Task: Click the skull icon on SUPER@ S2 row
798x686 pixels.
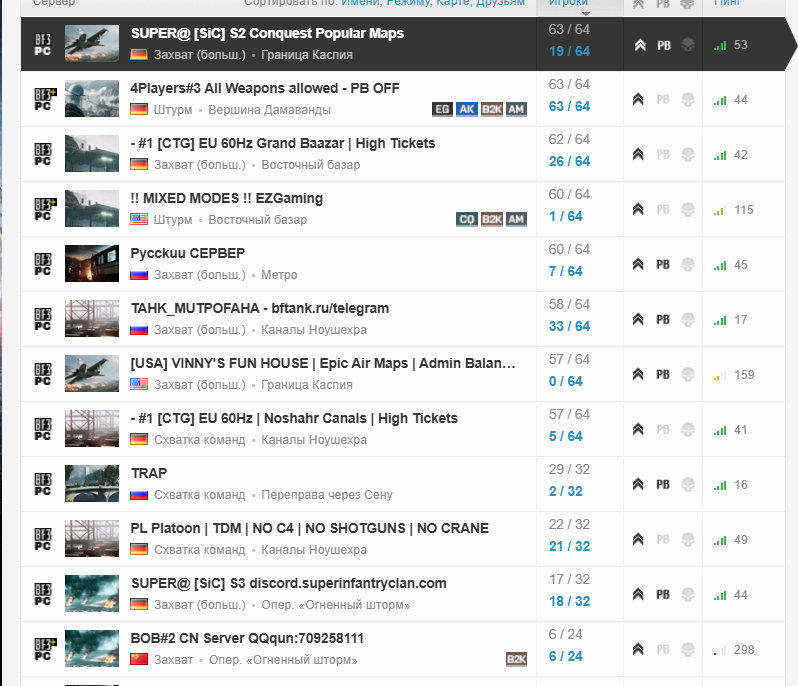Action: [x=688, y=45]
